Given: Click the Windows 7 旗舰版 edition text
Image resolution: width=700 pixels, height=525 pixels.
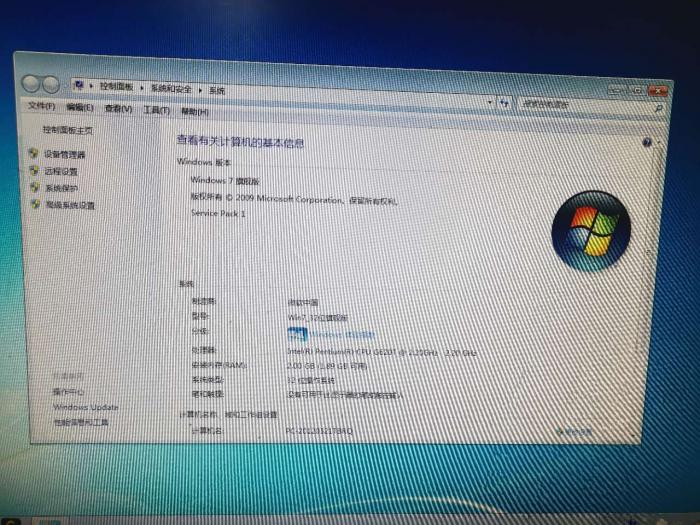Looking at the screenshot, I should pos(225,180).
